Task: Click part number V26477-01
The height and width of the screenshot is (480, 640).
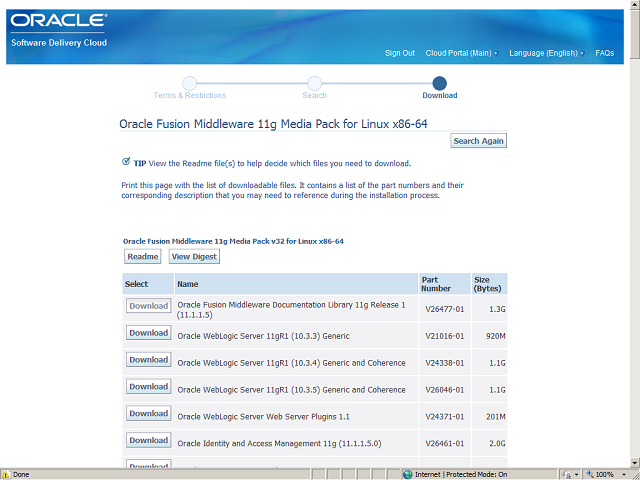Action: pyautogui.click(x=444, y=309)
